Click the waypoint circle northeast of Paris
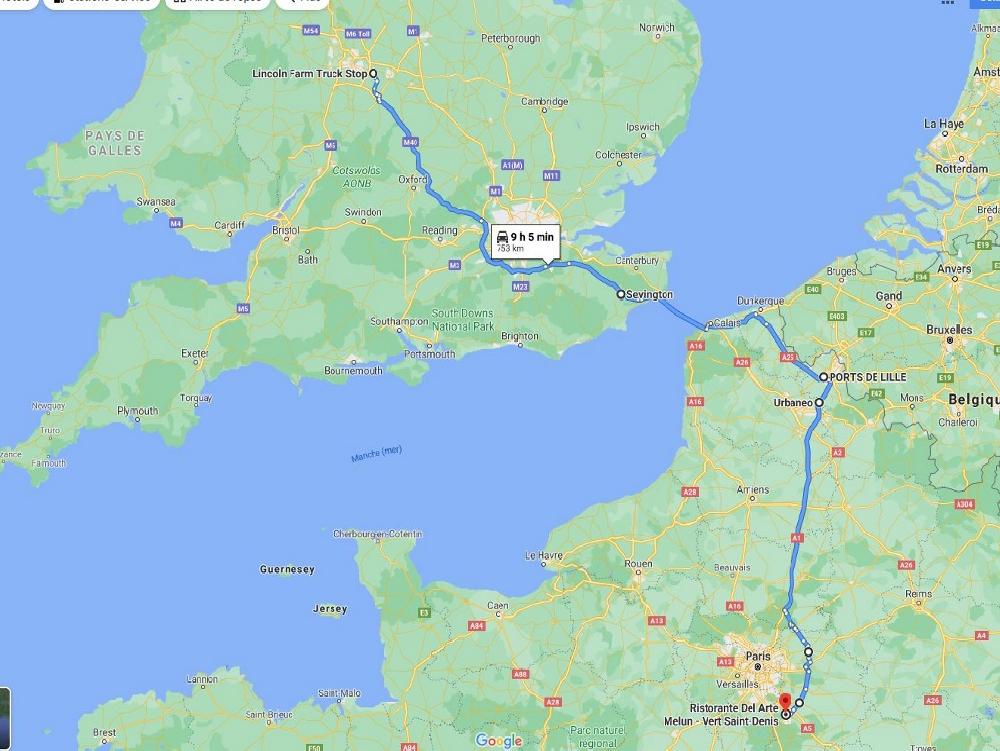 808,652
